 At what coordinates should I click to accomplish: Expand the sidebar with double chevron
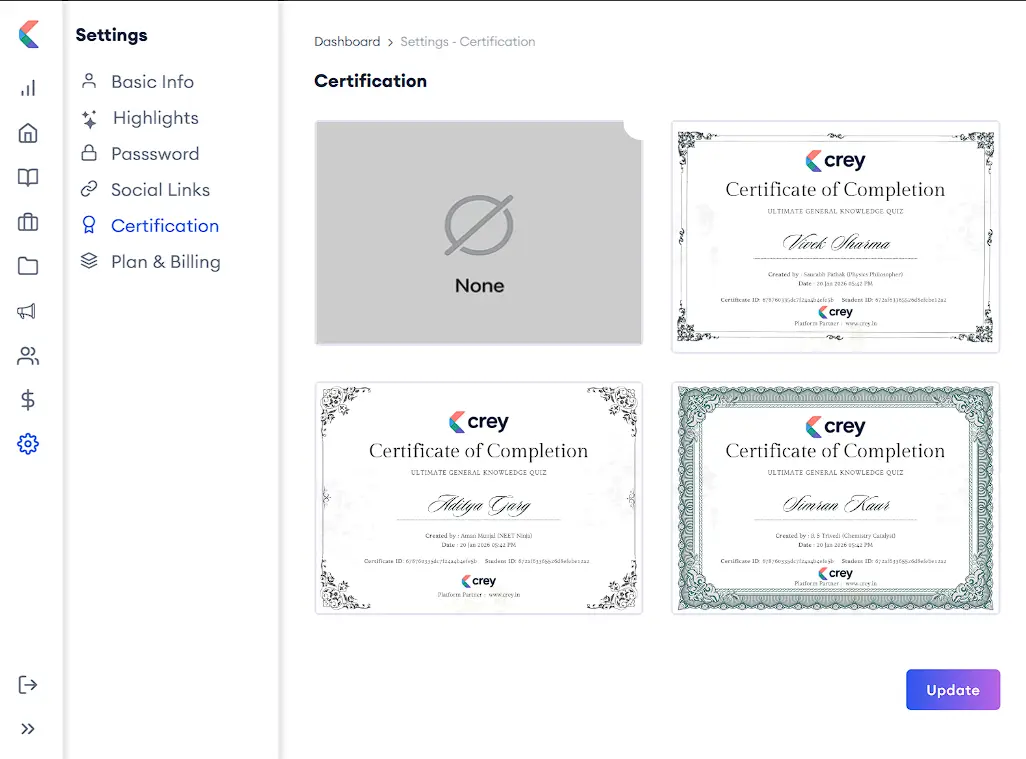tap(28, 729)
